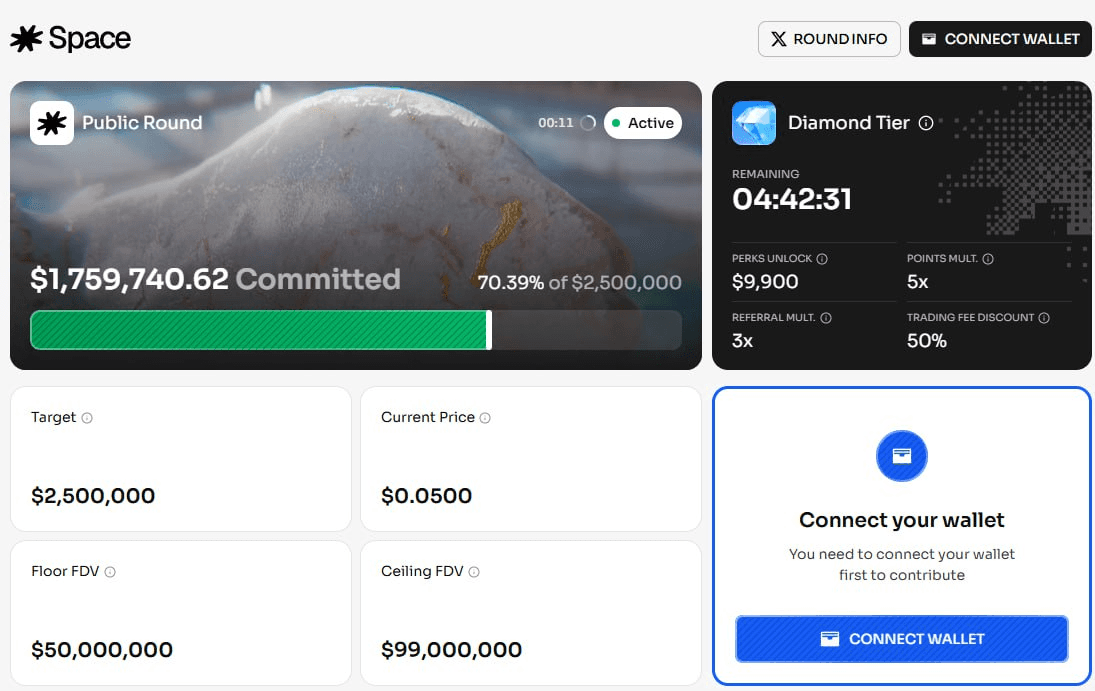1095x691 pixels.
Task: Click info icon next to Ceiling FDV
Action: point(474,572)
